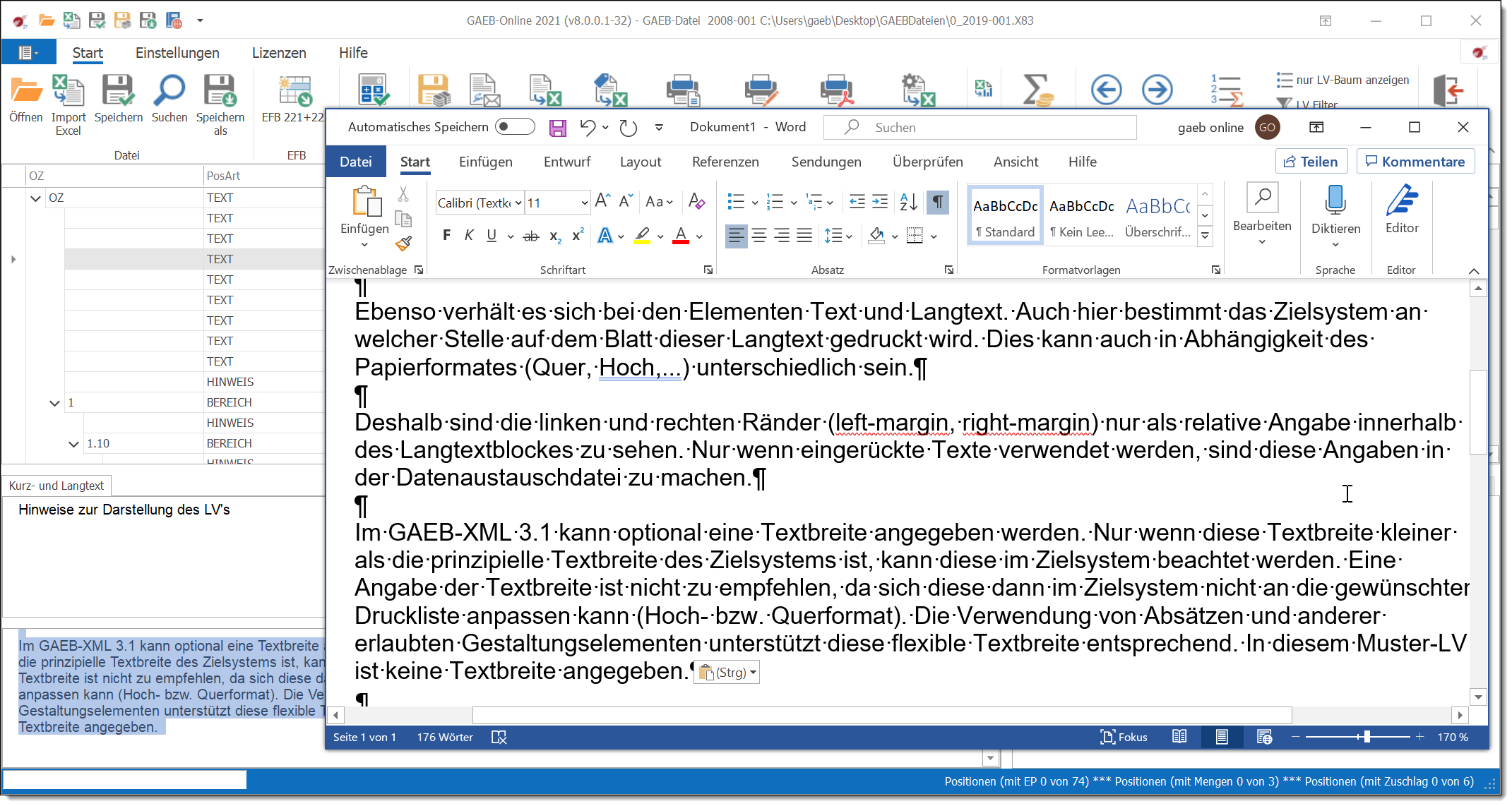Viewport: 1512px width, 806px height.
Task: Toggle the show paragraph marks button
Action: [x=938, y=203]
